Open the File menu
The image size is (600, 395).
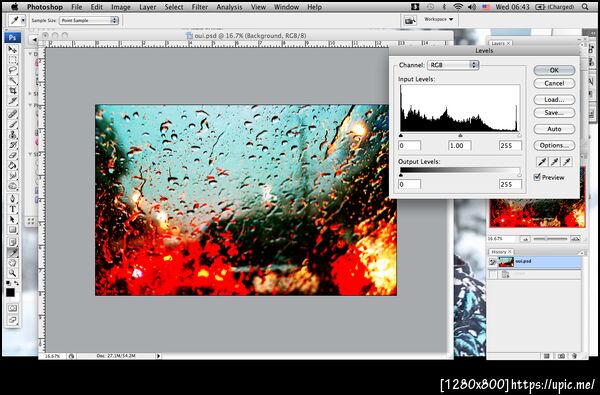(x=77, y=7)
